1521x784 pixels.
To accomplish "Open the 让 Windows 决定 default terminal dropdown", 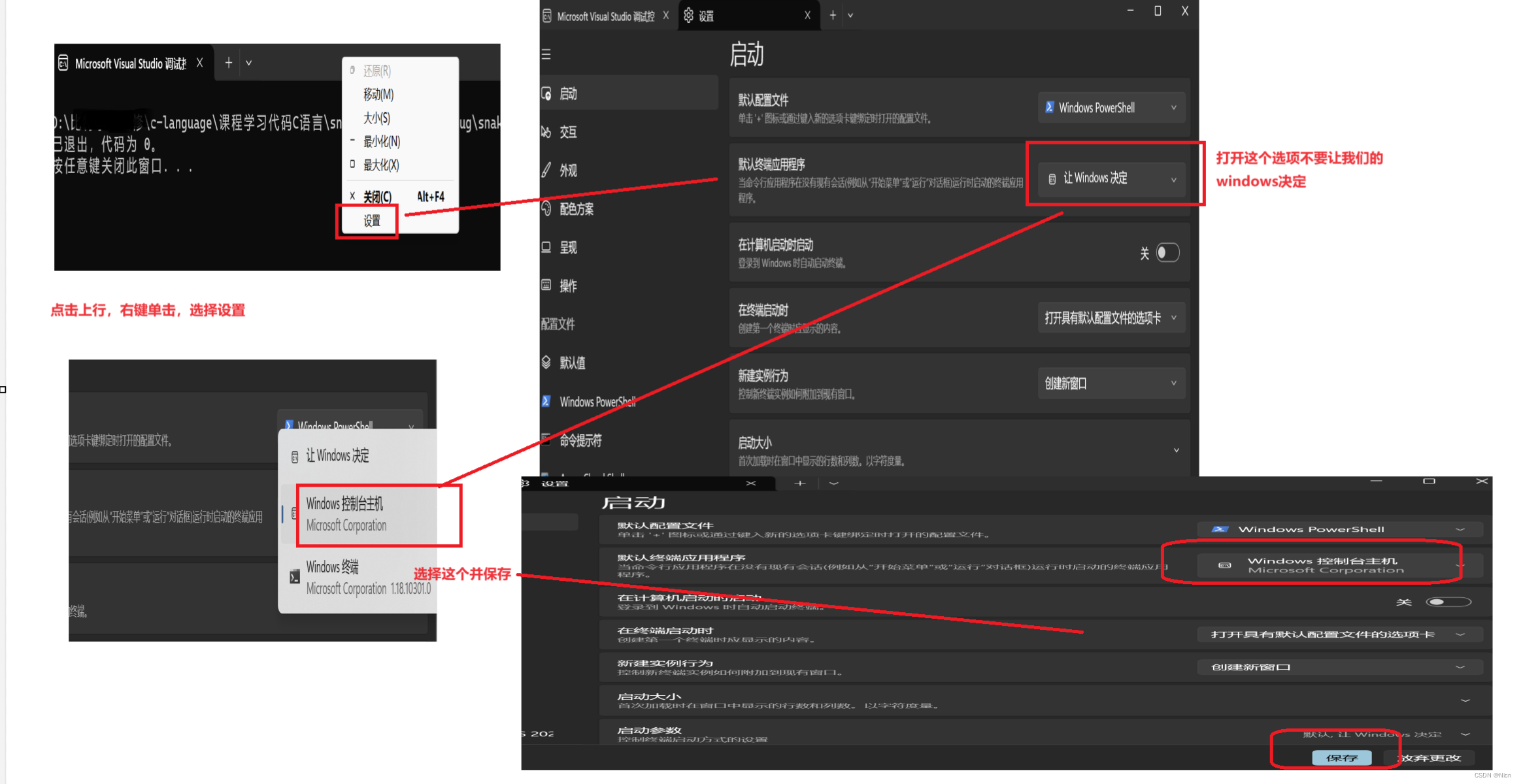I will (1111, 178).
